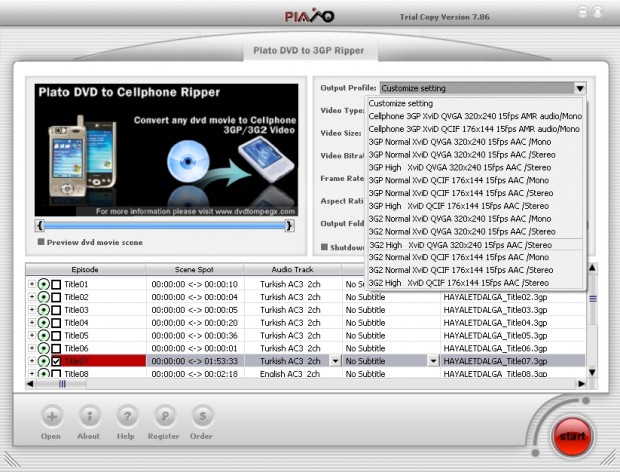Select 3G2 High QCIF 176x144 AAC Stereo
The height and width of the screenshot is (472, 620).
click(475, 283)
